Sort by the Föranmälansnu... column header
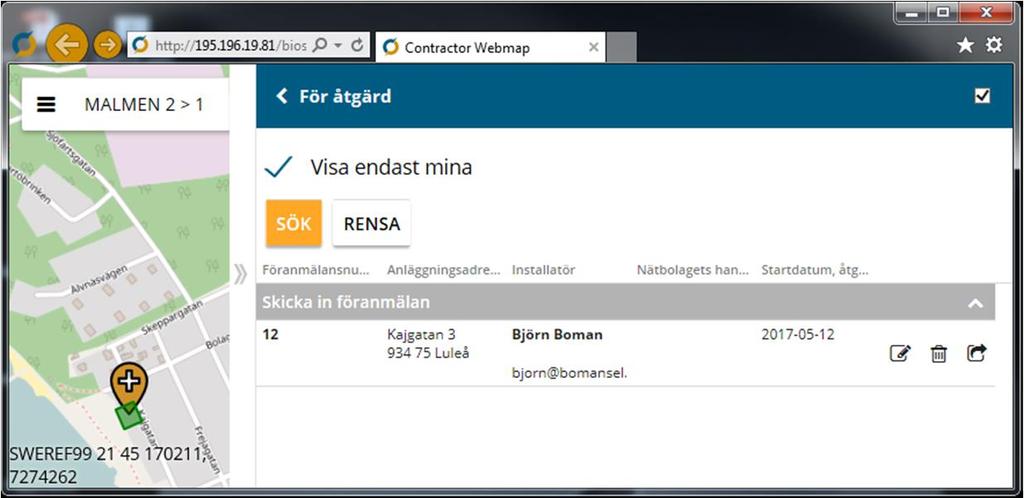The image size is (1024, 498). 316,270
